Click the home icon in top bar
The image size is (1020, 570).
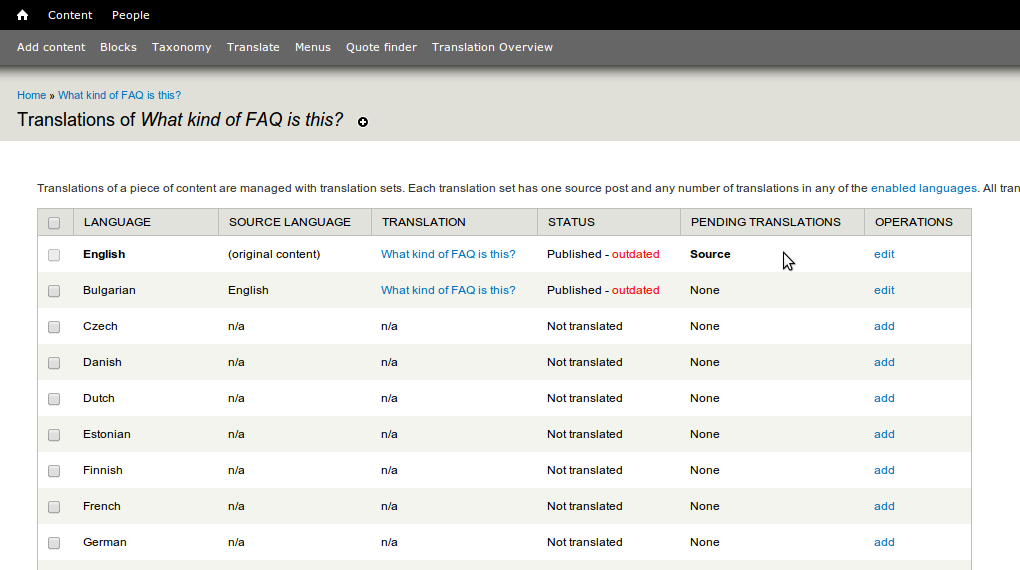coord(22,15)
